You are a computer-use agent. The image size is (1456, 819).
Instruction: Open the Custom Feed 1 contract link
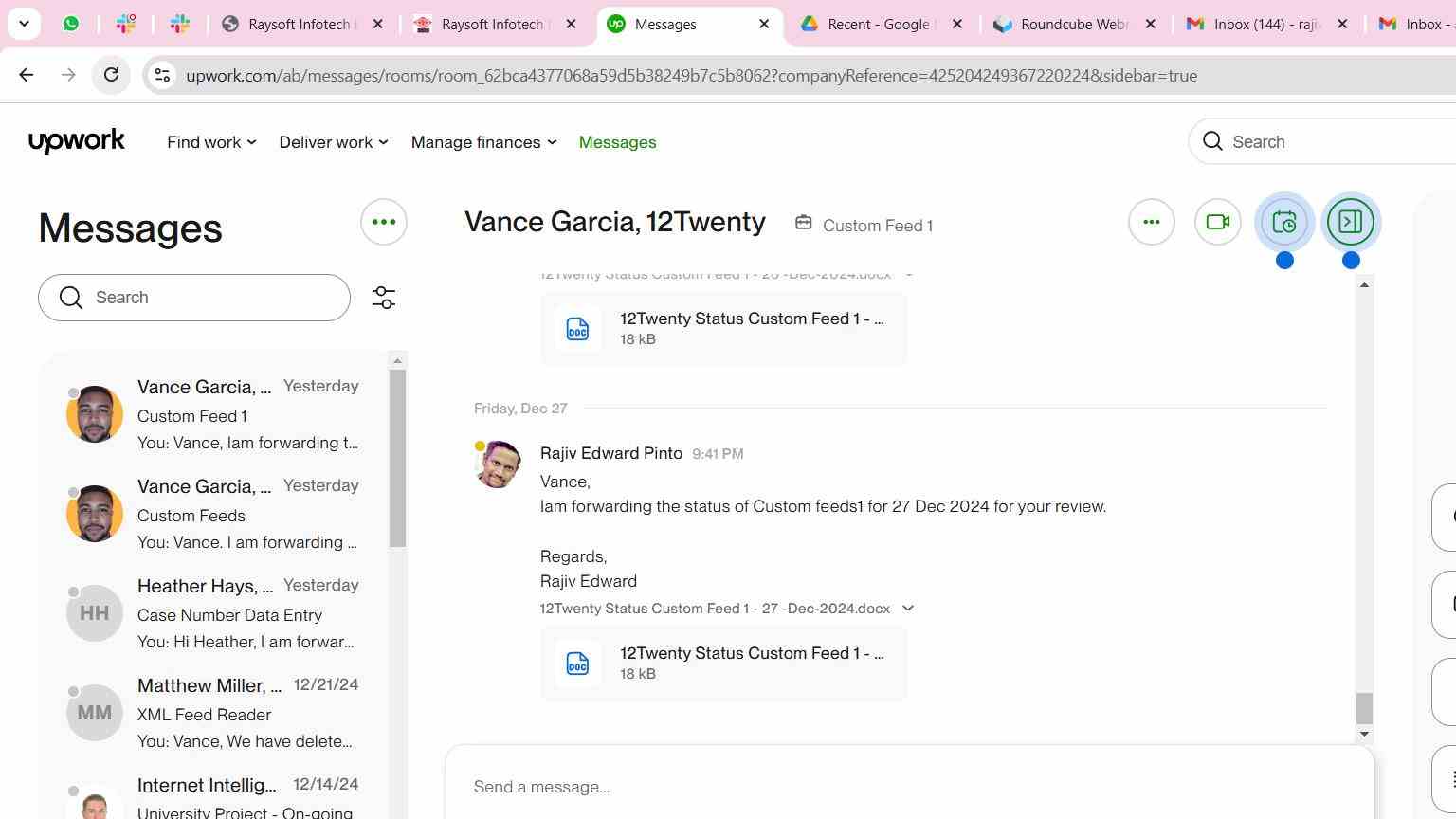point(877,226)
